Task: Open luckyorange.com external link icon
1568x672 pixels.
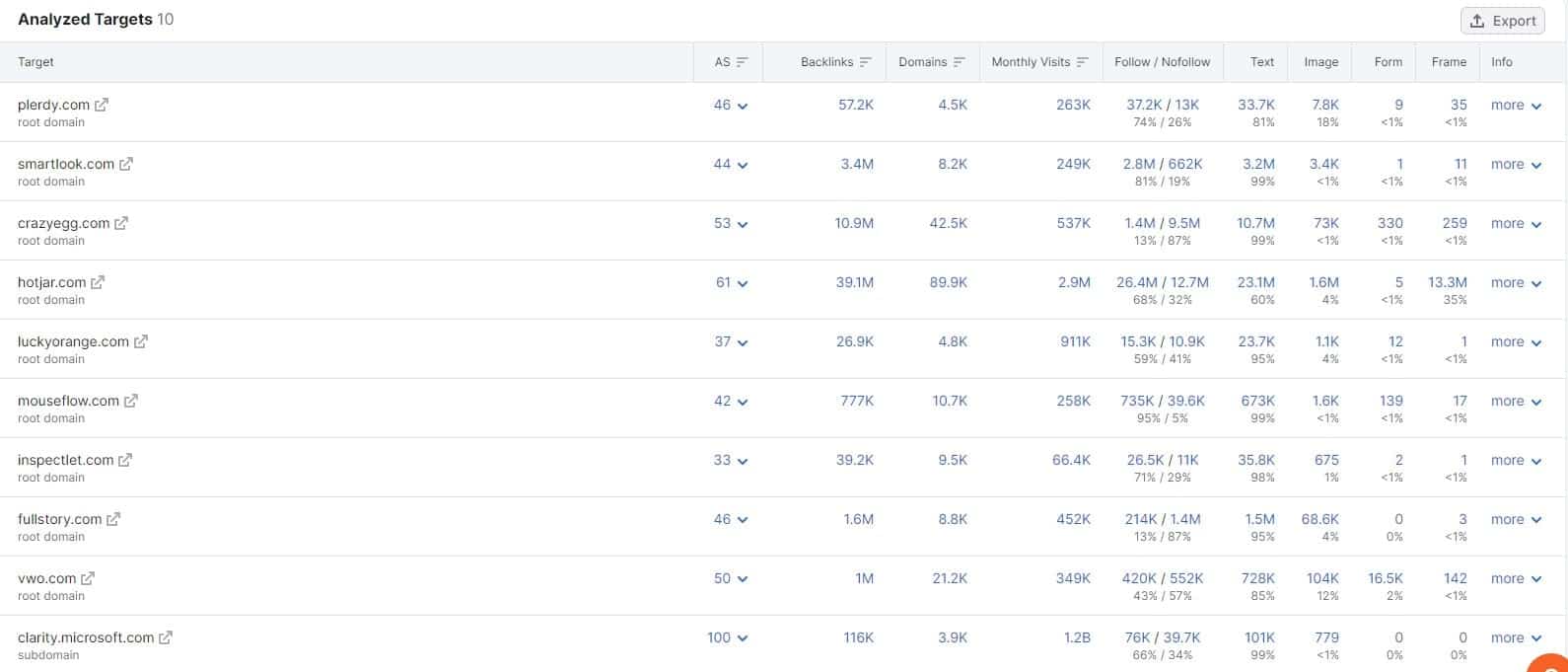Action: (141, 341)
